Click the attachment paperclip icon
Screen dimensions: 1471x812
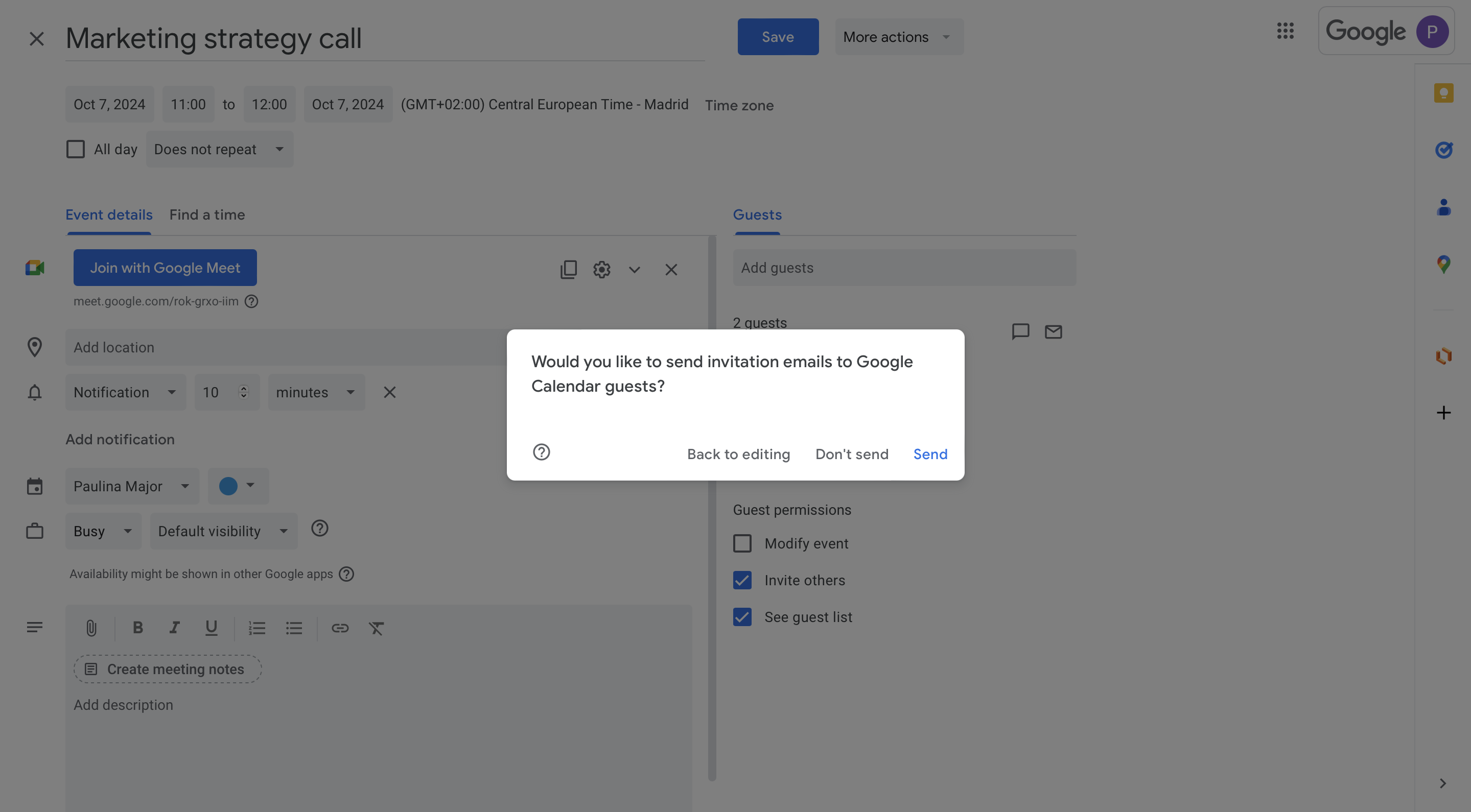(91, 628)
